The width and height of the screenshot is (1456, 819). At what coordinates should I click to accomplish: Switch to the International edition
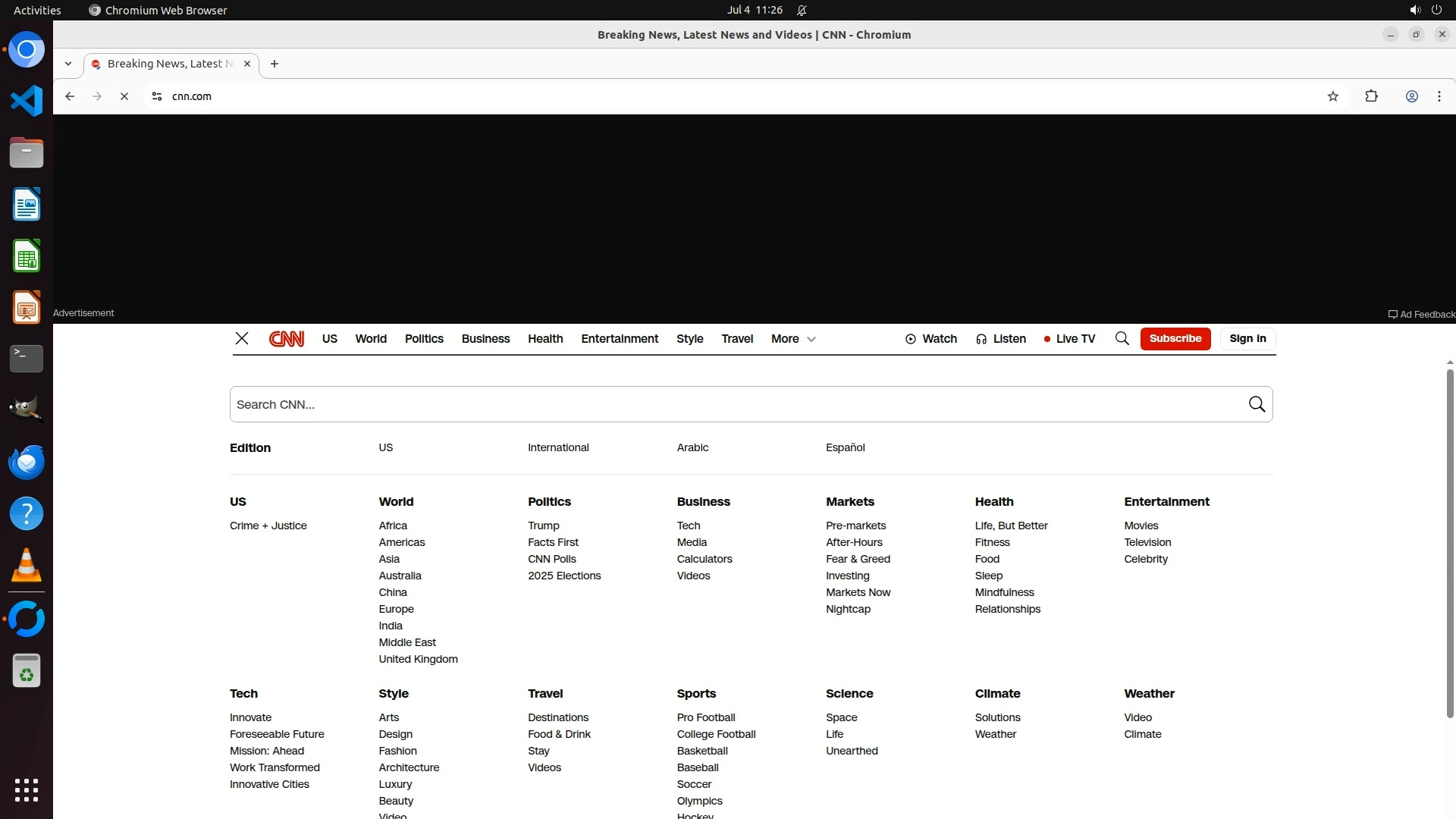coord(558,447)
